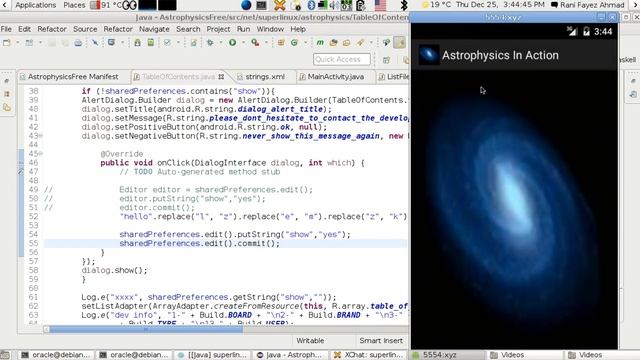The image size is (640, 360).
Task: Expand the Debug configurations dropdown arrow
Action: pyautogui.click(x=221, y=42)
